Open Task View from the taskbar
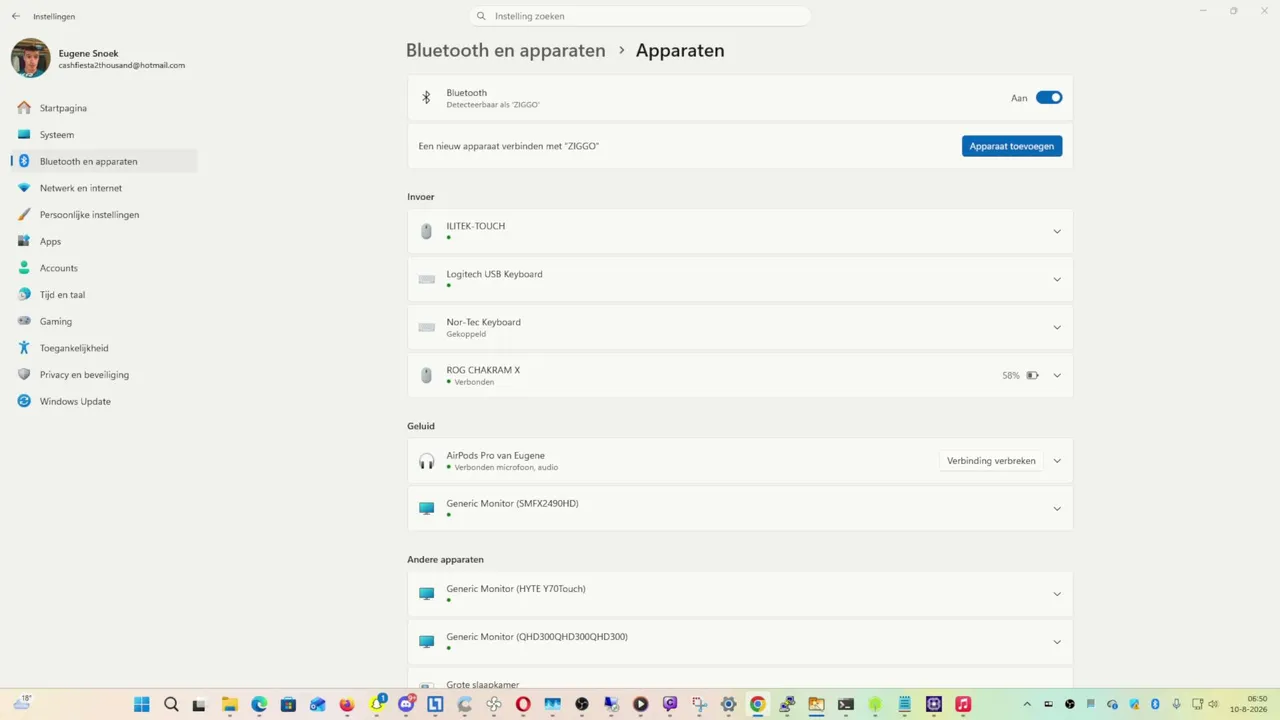Image resolution: width=1280 pixels, height=720 pixels. pyautogui.click(x=199, y=704)
